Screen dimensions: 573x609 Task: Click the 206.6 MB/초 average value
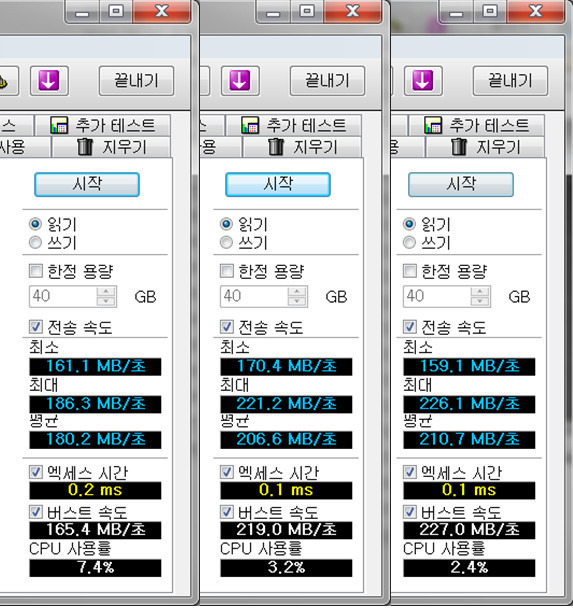[286, 440]
